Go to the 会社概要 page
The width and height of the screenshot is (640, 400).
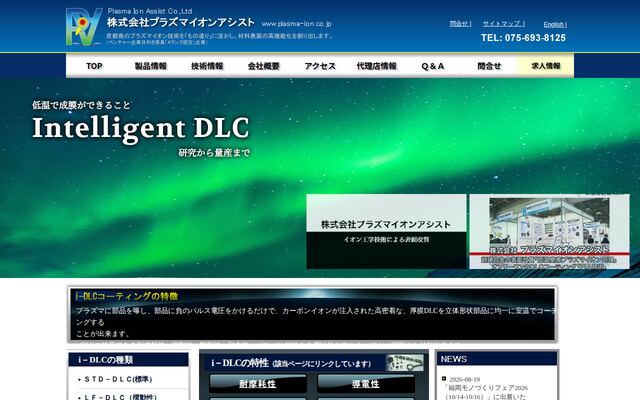263,66
